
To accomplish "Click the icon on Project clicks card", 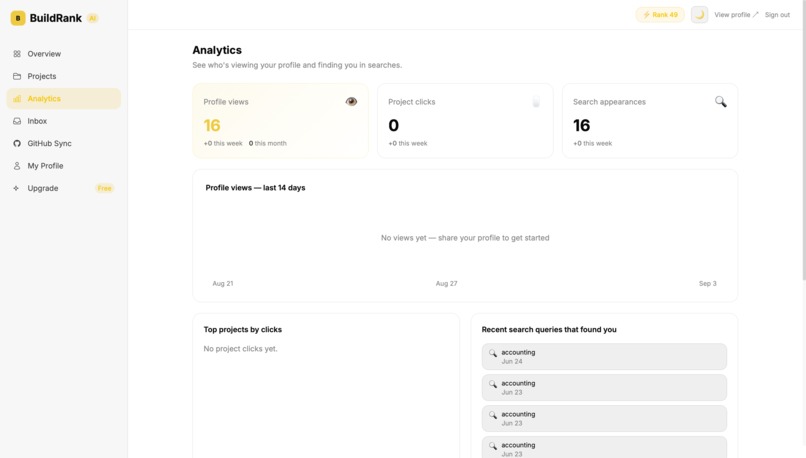I will click(536, 102).
